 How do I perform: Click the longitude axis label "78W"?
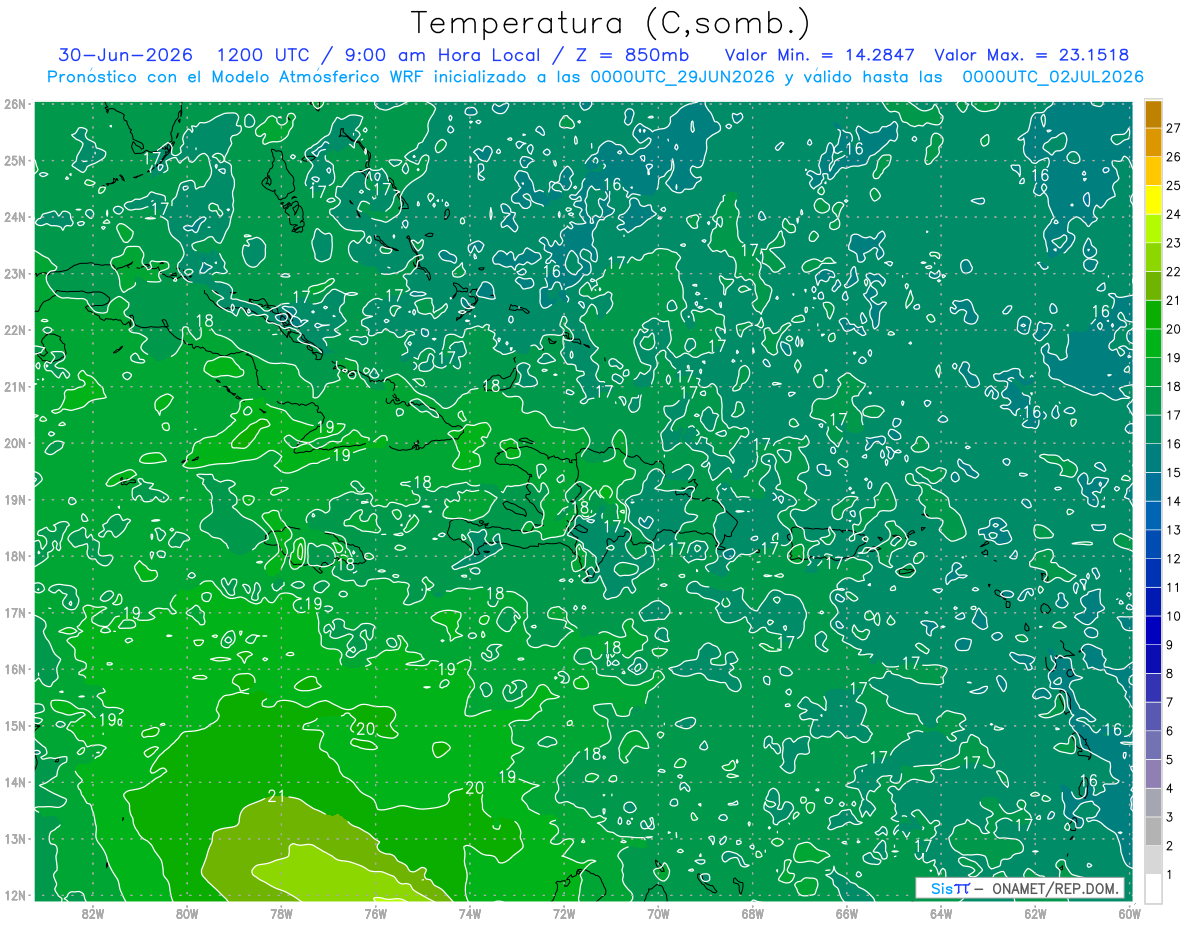(281, 913)
